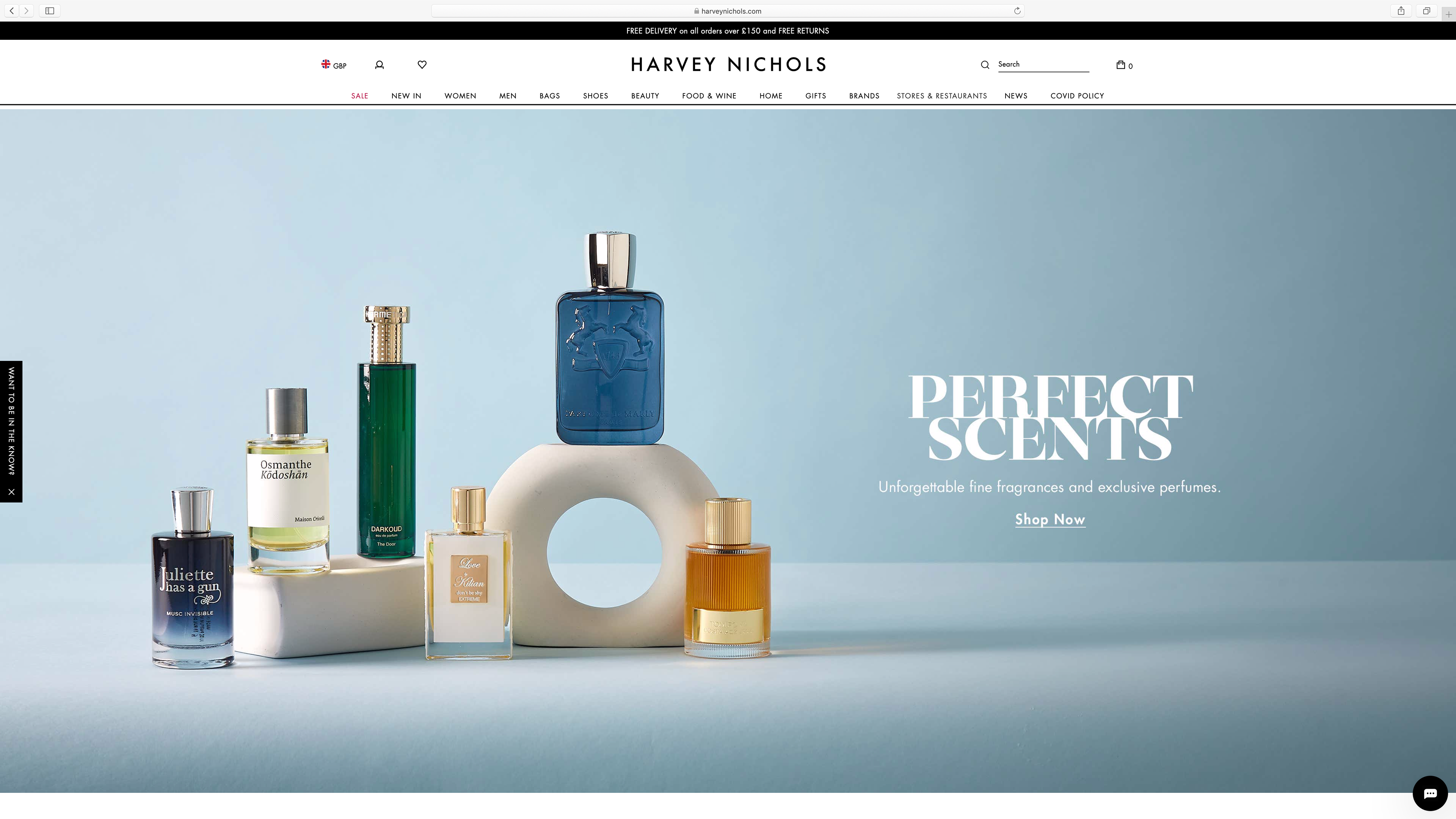1456x819 pixels.
Task: Go to FOOD & WINE section
Action: pyautogui.click(x=709, y=96)
